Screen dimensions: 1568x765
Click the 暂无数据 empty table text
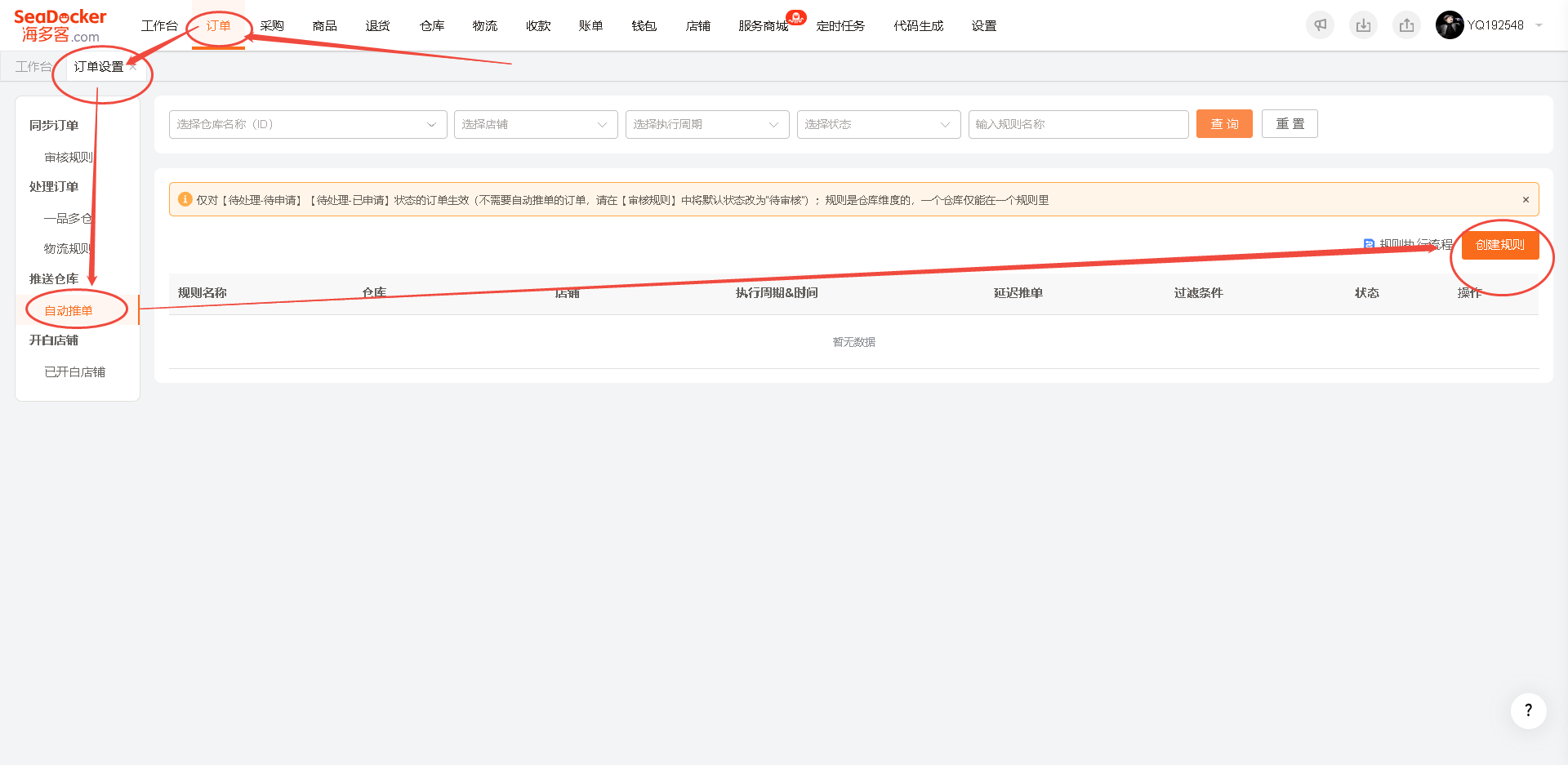pos(853,342)
